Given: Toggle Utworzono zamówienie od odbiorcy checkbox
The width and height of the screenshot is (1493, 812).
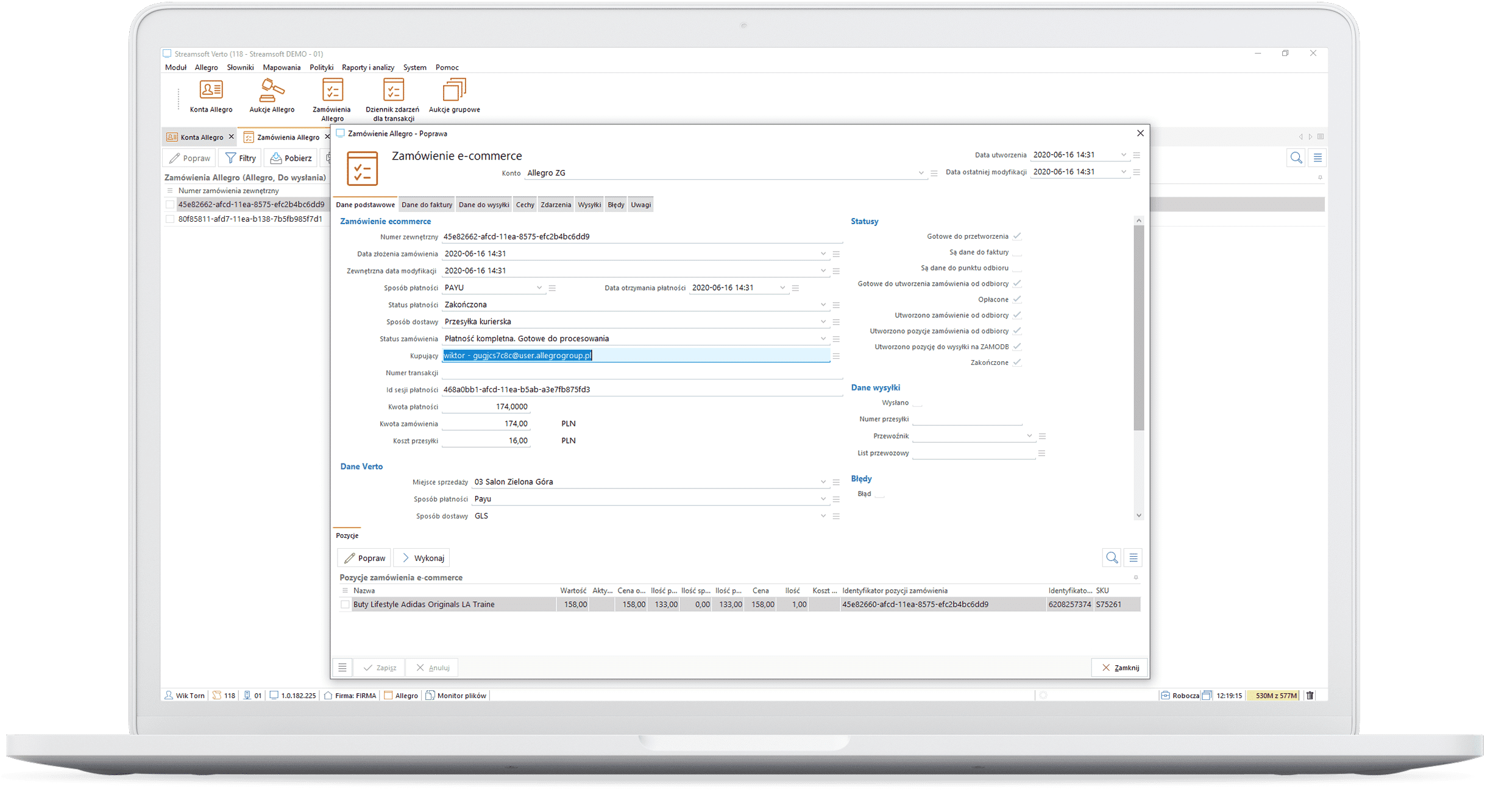Looking at the screenshot, I should point(1017,316).
